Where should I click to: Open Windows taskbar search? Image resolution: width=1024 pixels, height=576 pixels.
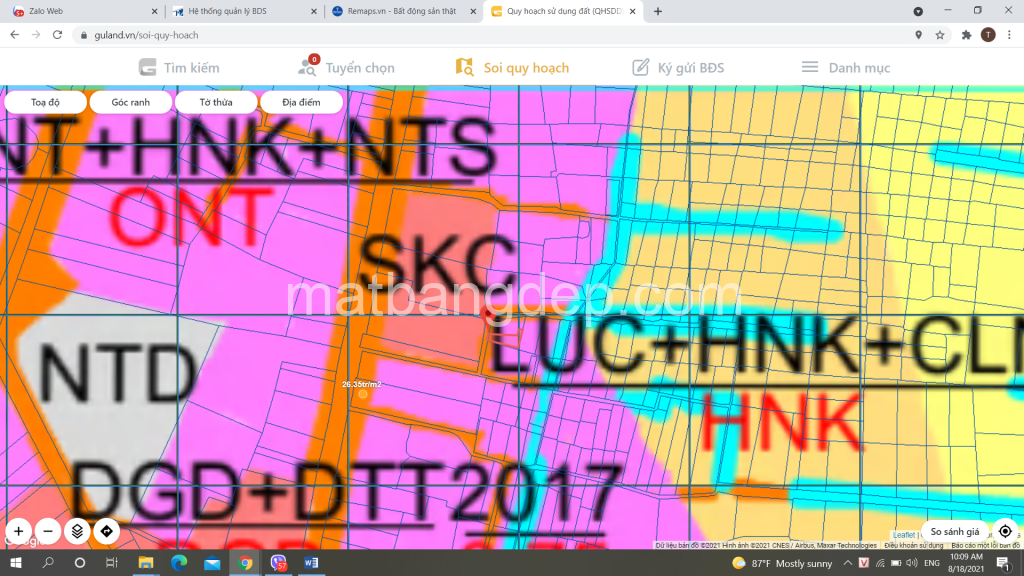coord(48,562)
